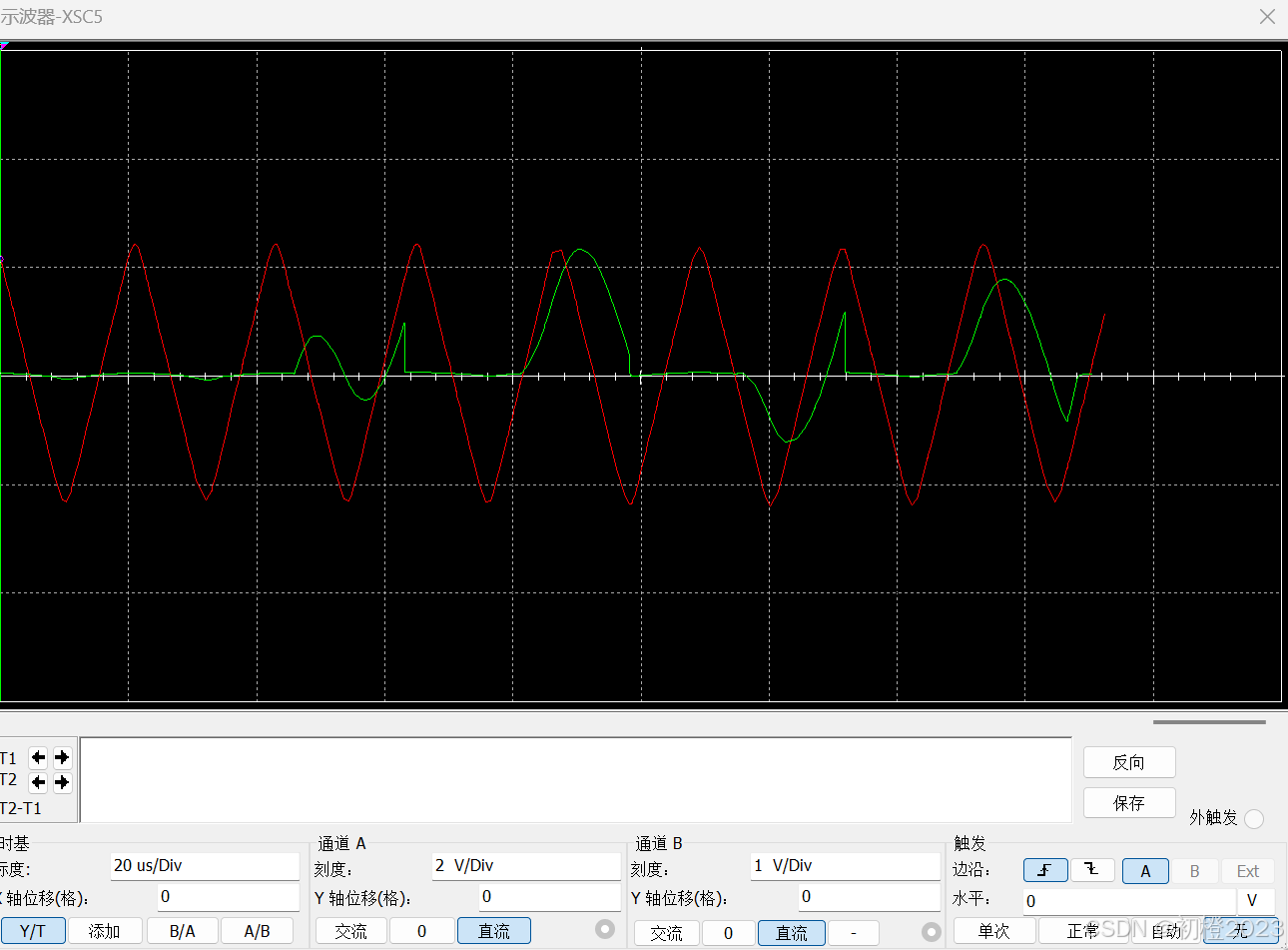Edit Channel A scale 2 V/Div field
The width and height of the screenshot is (1288, 950).
[x=525, y=866]
